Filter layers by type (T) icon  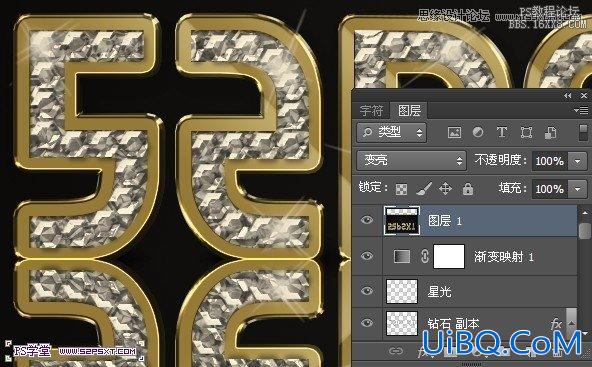pyautogui.click(x=502, y=132)
